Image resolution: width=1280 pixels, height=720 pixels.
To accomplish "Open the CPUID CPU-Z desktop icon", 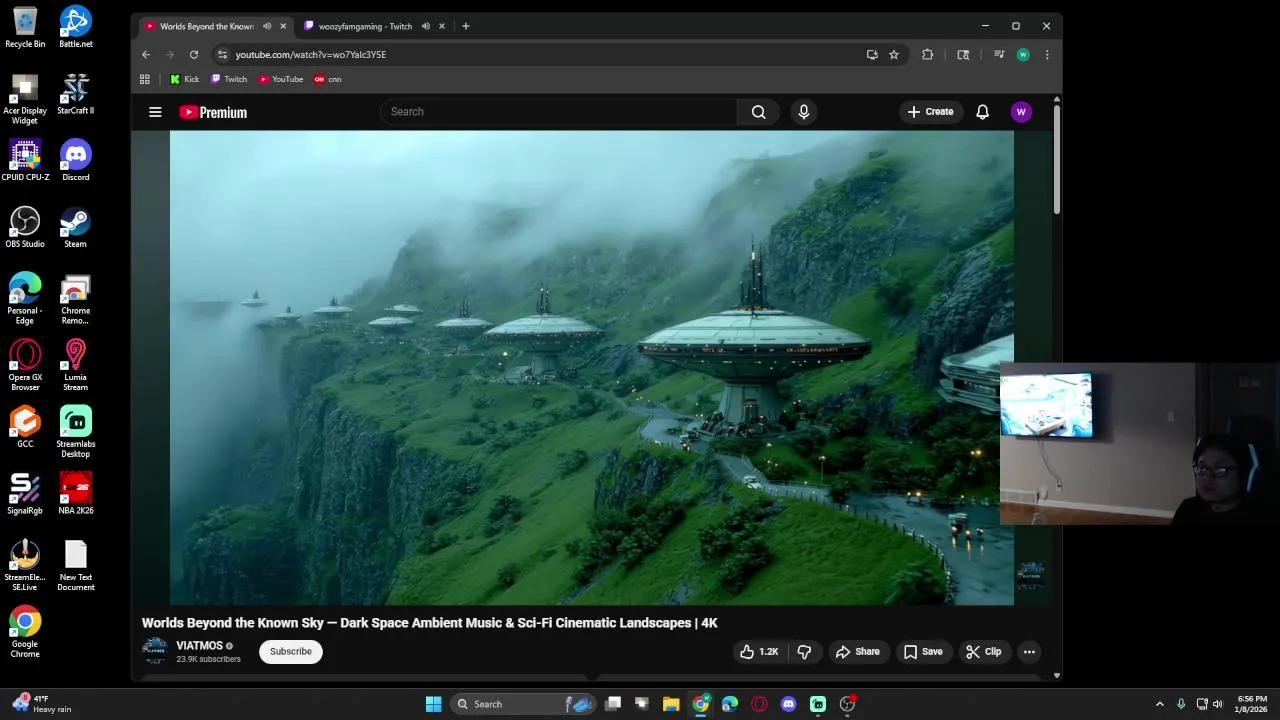I will point(25,160).
